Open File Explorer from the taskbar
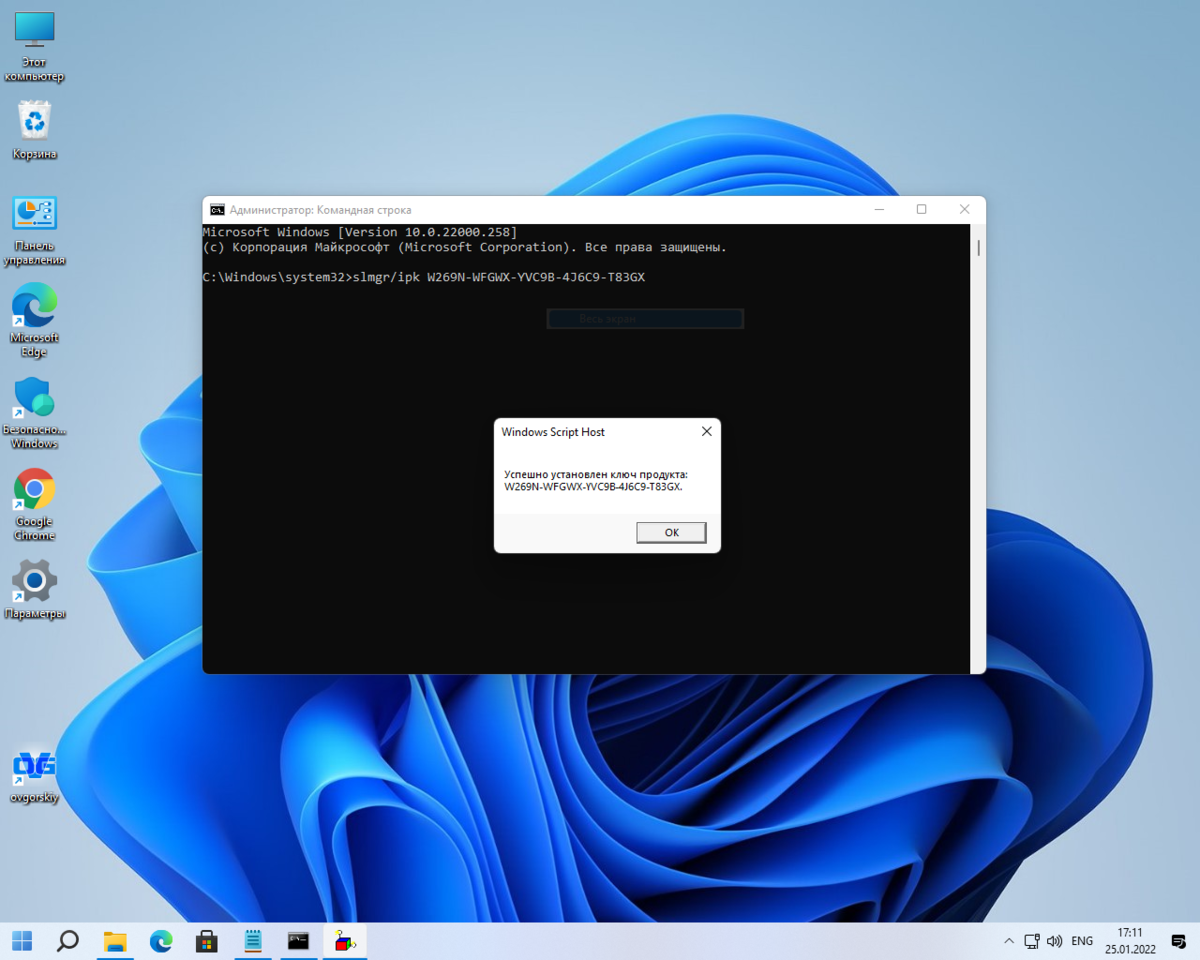 point(115,941)
